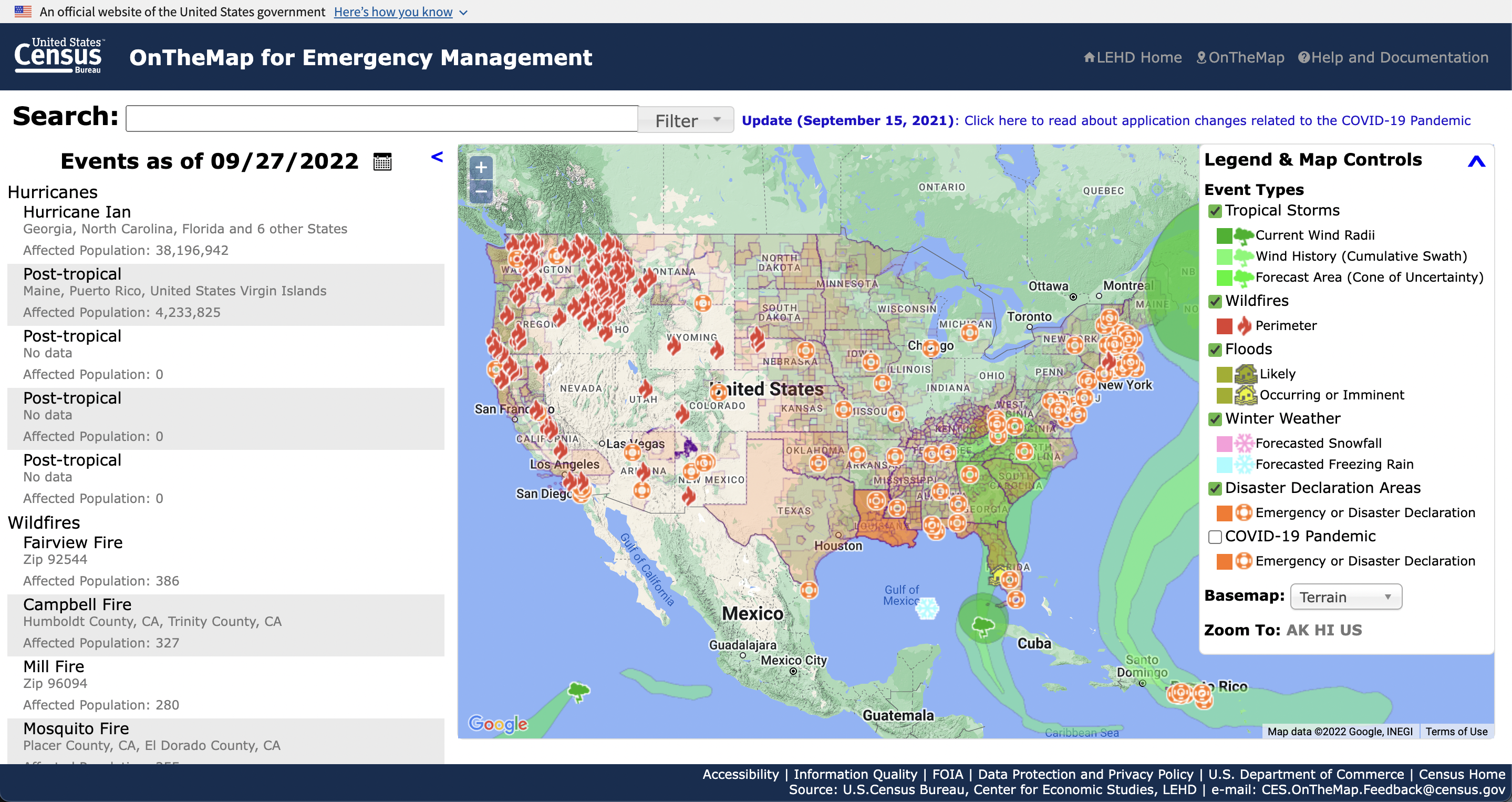This screenshot has height=802, width=1512.
Task: Click the tropical storm icon in the Pacific
Action: [x=579, y=692]
